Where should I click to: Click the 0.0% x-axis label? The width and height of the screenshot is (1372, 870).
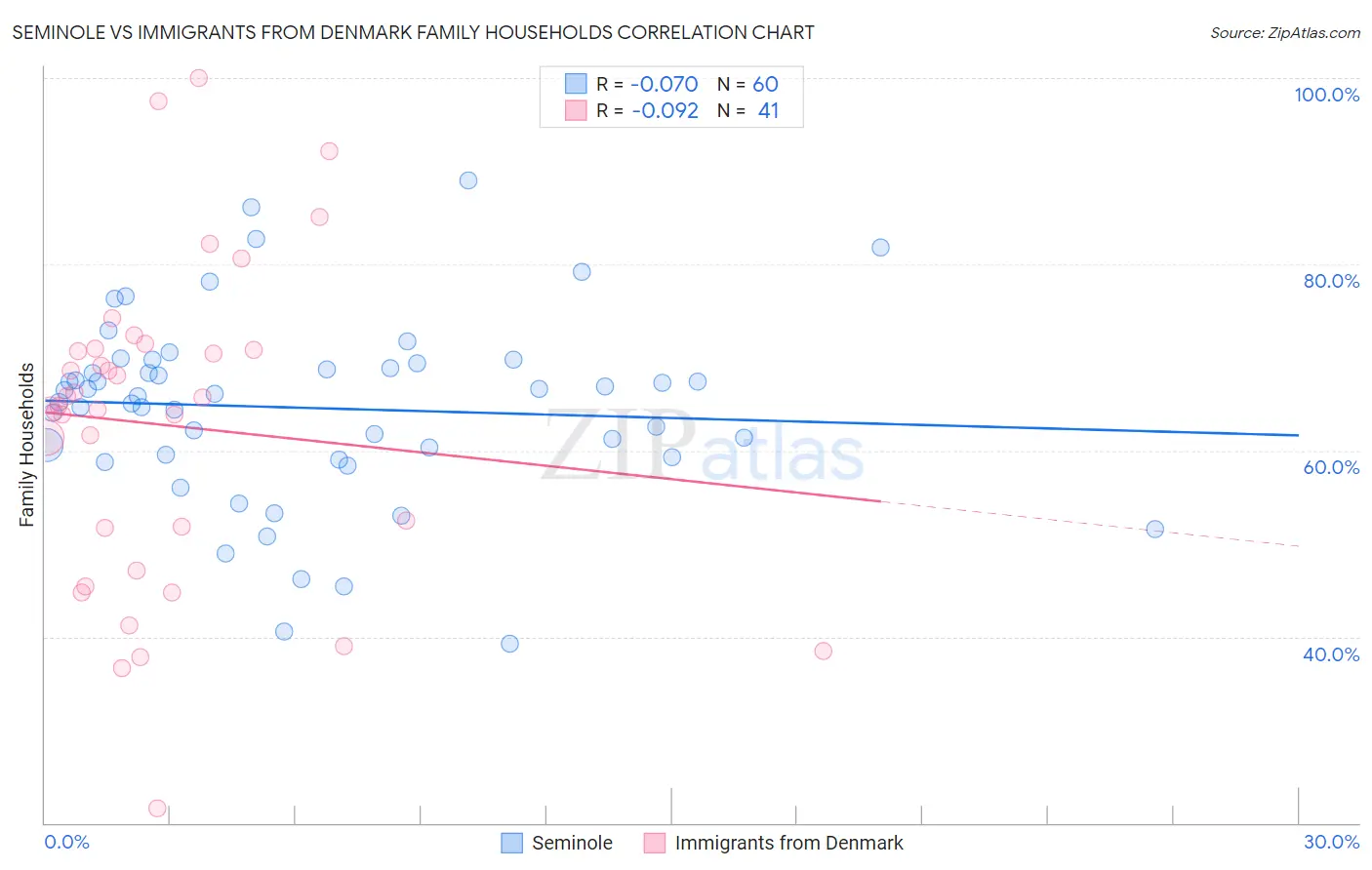point(66,842)
